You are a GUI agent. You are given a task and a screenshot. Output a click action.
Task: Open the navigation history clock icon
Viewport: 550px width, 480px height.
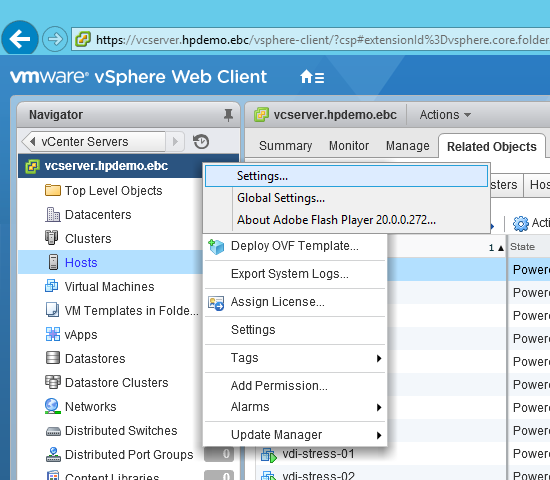[201, 142]
